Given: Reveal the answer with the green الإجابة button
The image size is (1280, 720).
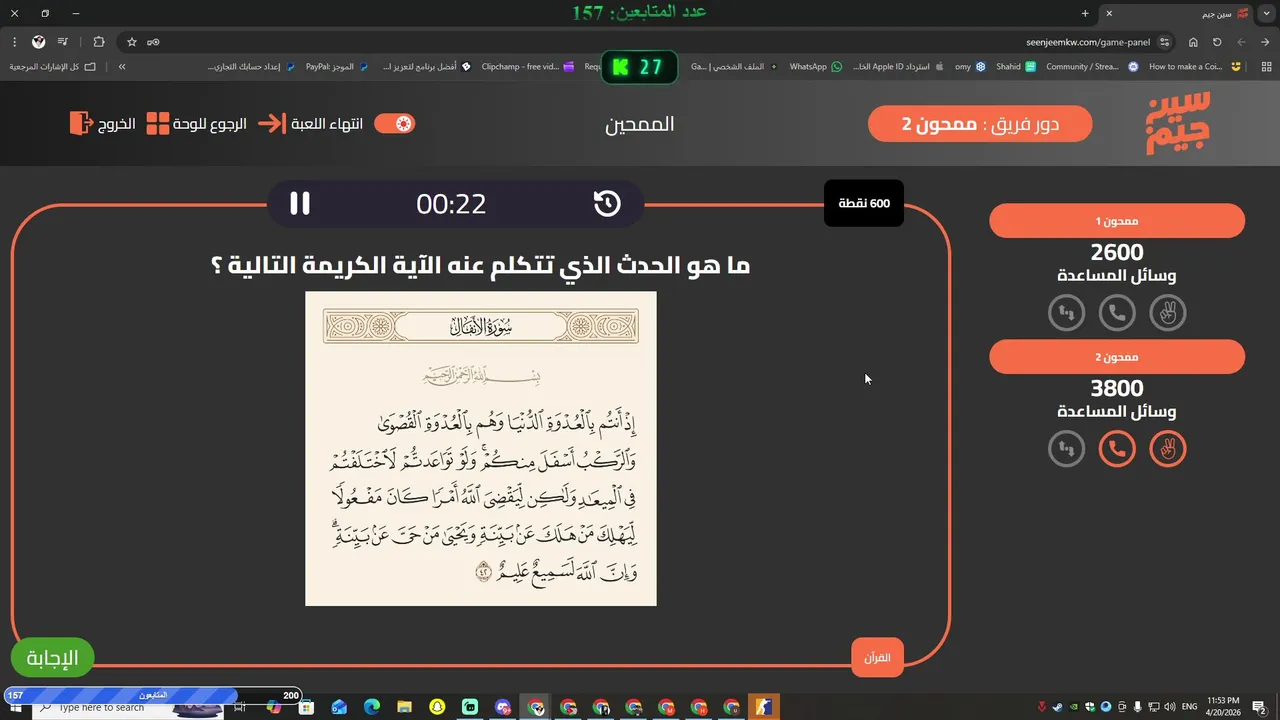Looking at the screenshot, I should tap(52, 658).
